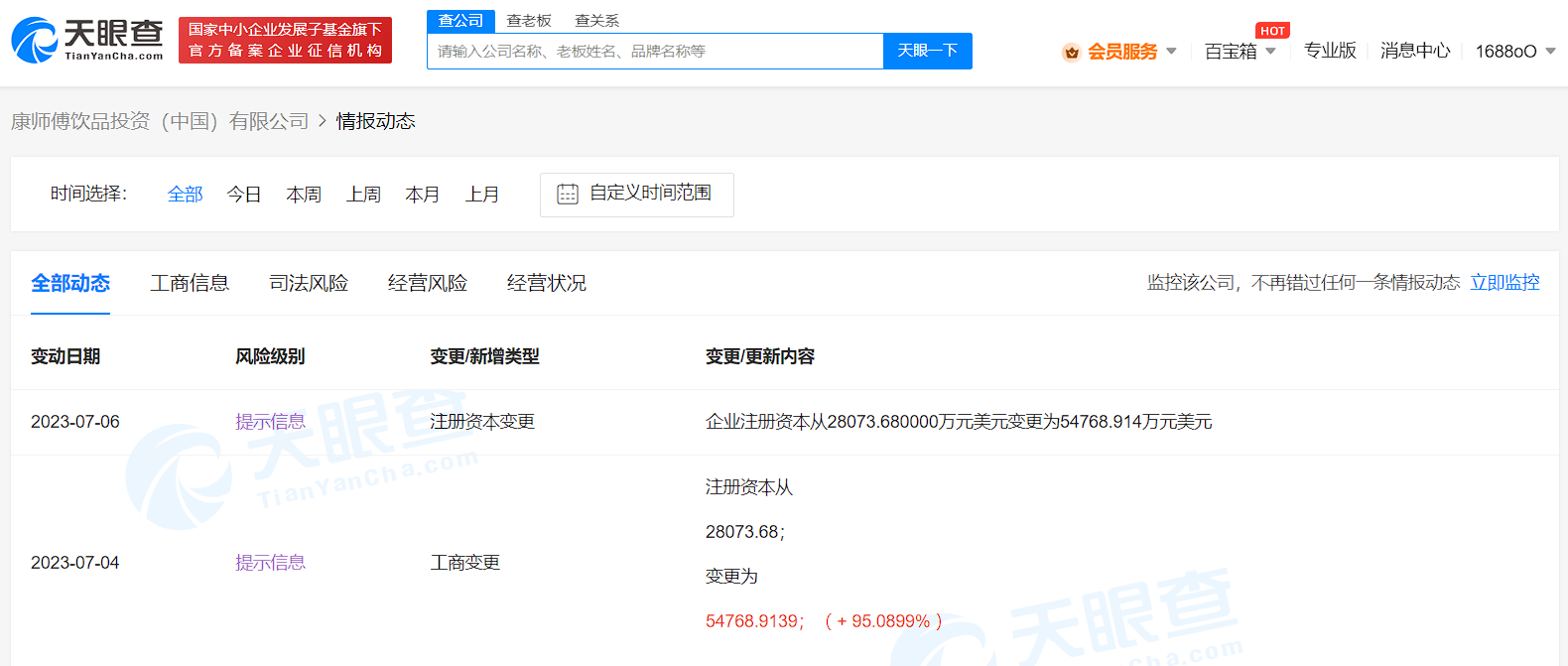Click the TianYanCha logo
The image size is (1568, 666).
(x=87, y=40)
